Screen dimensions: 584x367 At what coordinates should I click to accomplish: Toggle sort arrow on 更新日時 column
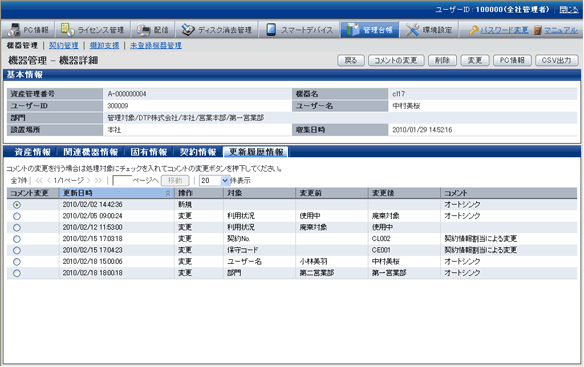(168, 193)
